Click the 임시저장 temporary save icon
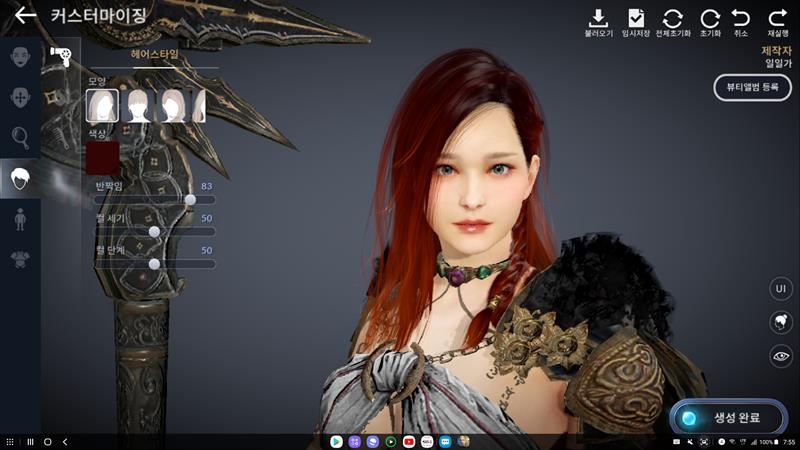This screenshot has width=800, height=450. click(636, 23)
